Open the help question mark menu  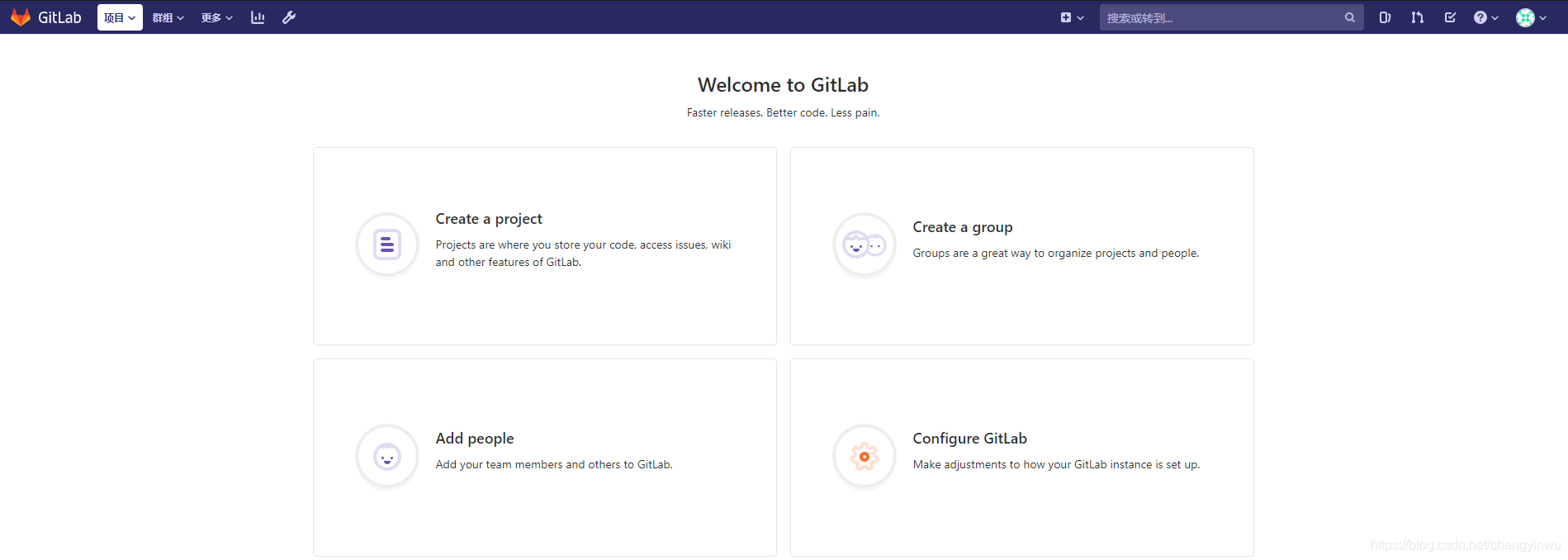[x=1485, y=17]
